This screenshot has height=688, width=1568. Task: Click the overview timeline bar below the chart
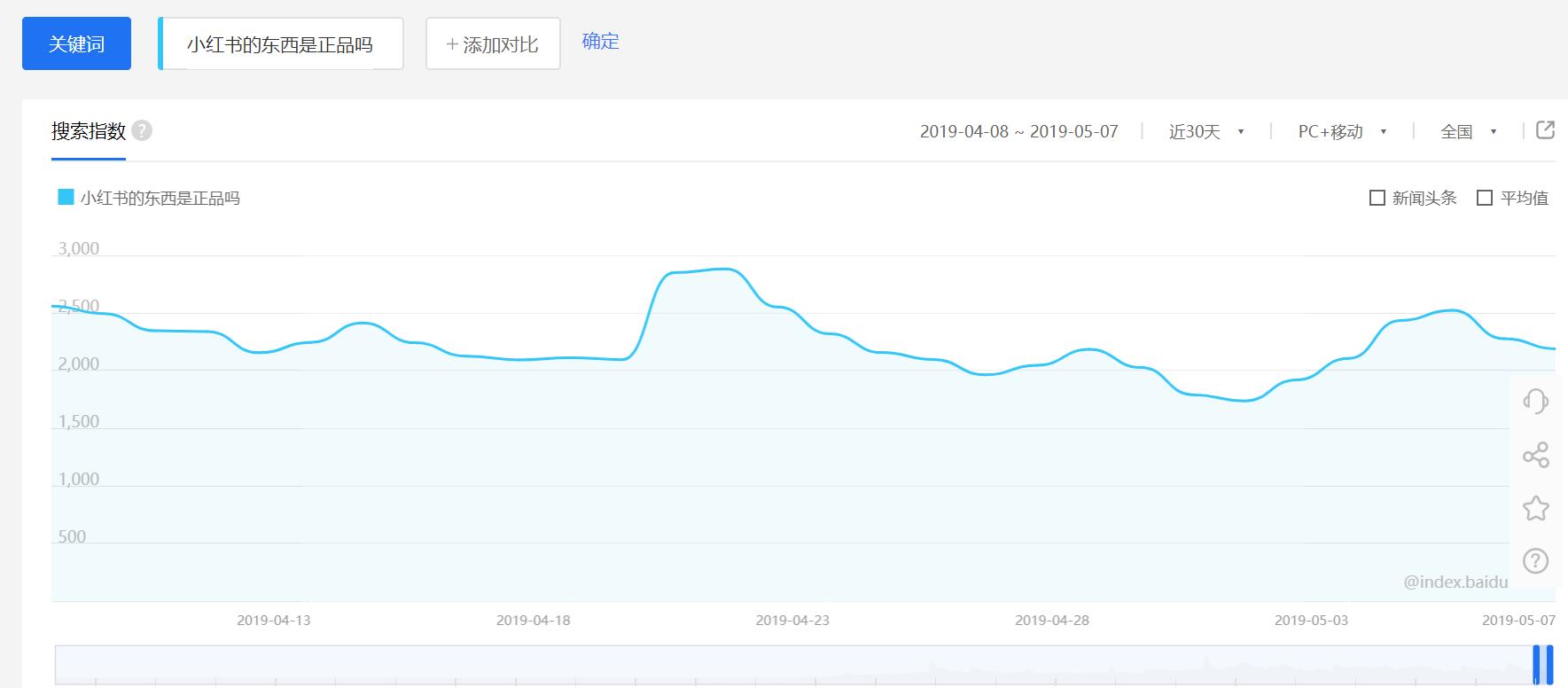click(x=804, y=664)
